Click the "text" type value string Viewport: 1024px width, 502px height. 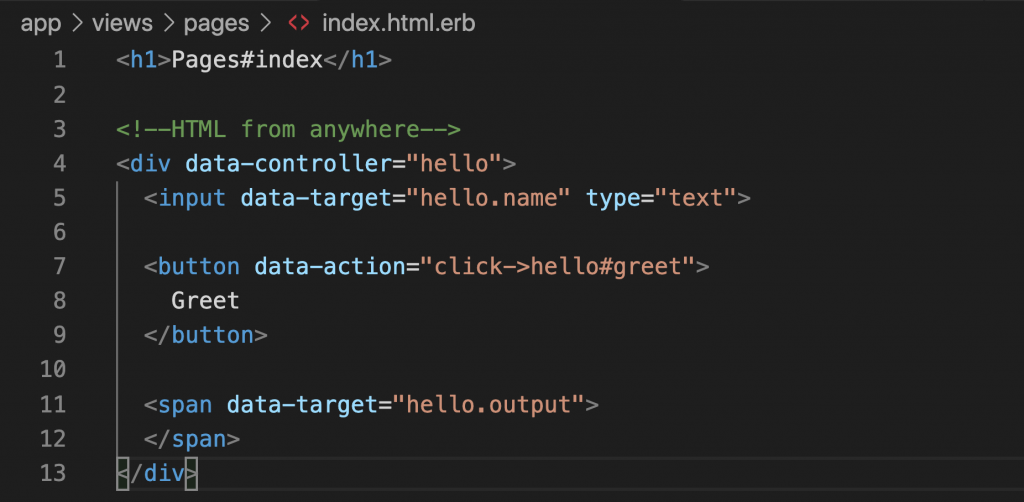[696, 198]
